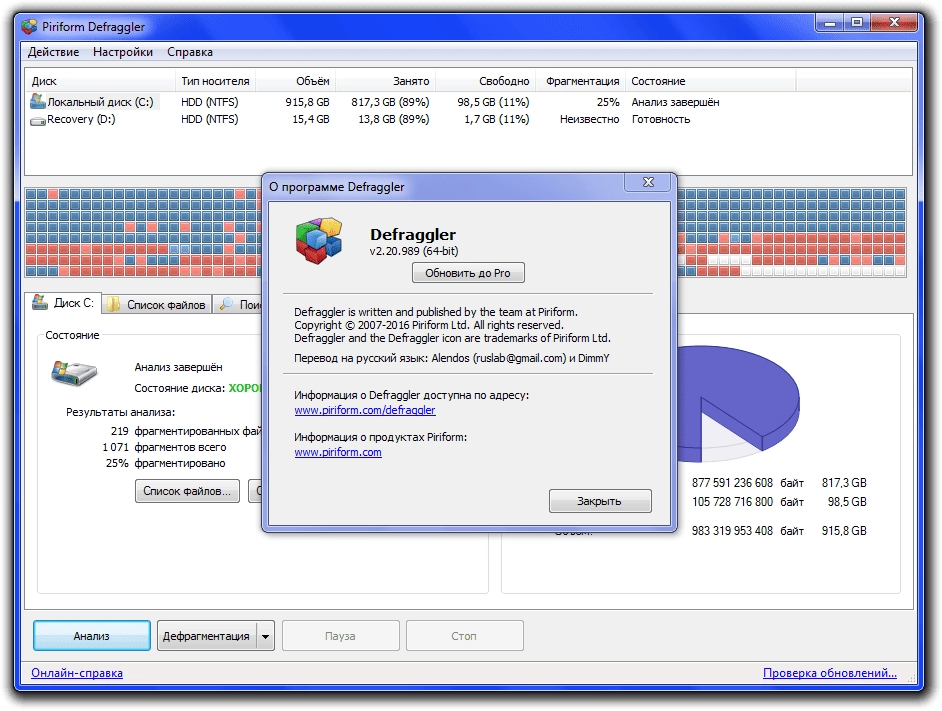This screenshot has height=711, width=942.
Task: Click the 1 071 фрагментов всего line
Action: coord(164,447)
